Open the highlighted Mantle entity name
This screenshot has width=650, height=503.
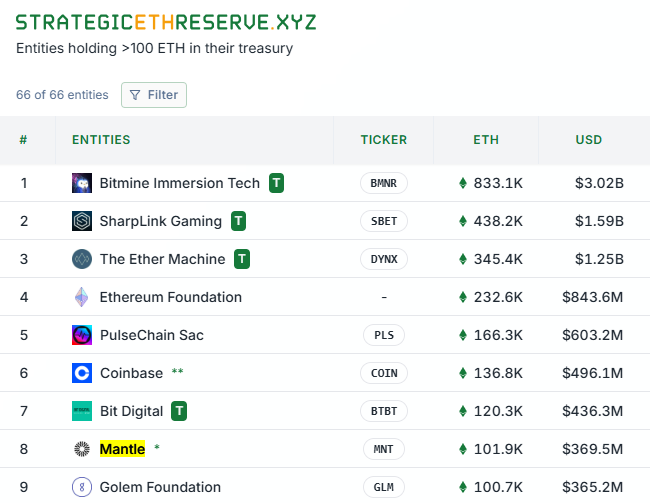point(122,449)
